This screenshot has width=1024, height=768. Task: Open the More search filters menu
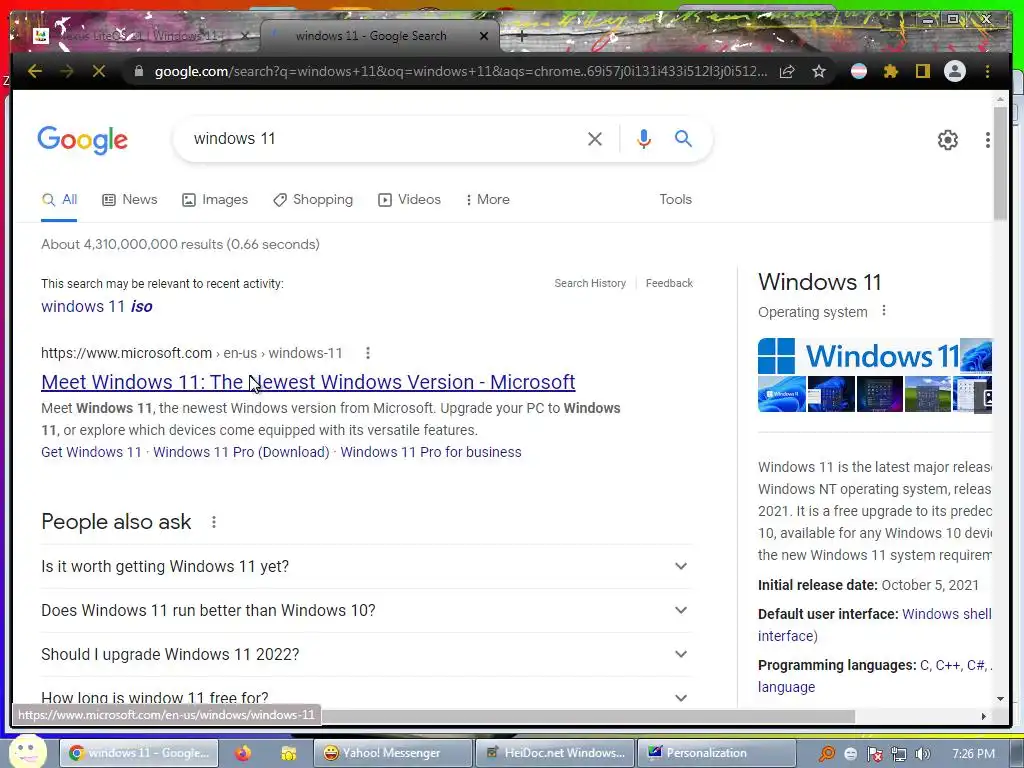[487, 200]
